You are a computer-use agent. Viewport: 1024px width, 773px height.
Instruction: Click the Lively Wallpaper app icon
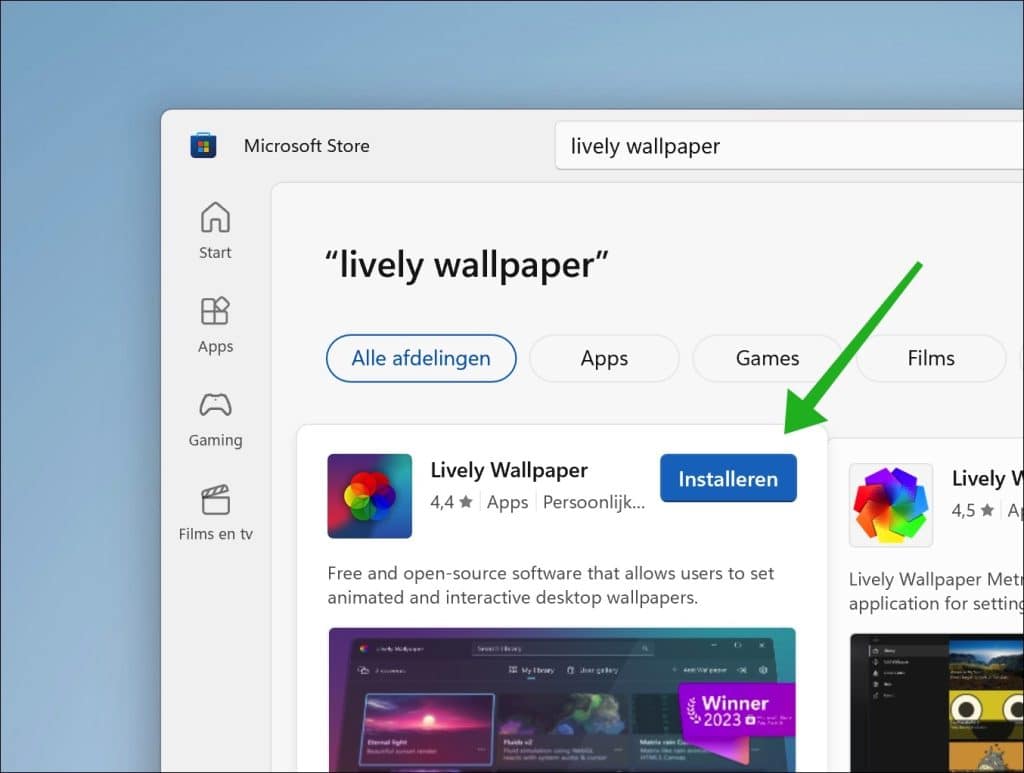tap(370, 496)
